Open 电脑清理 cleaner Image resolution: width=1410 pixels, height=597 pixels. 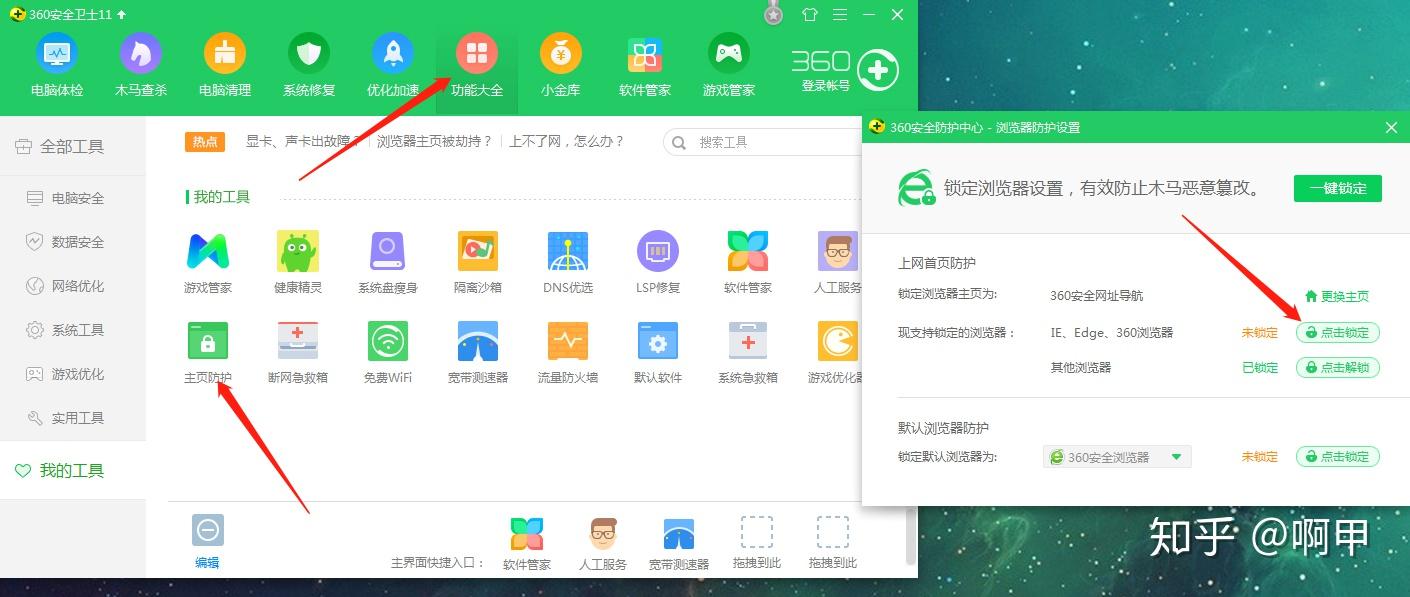coord(225,65)
